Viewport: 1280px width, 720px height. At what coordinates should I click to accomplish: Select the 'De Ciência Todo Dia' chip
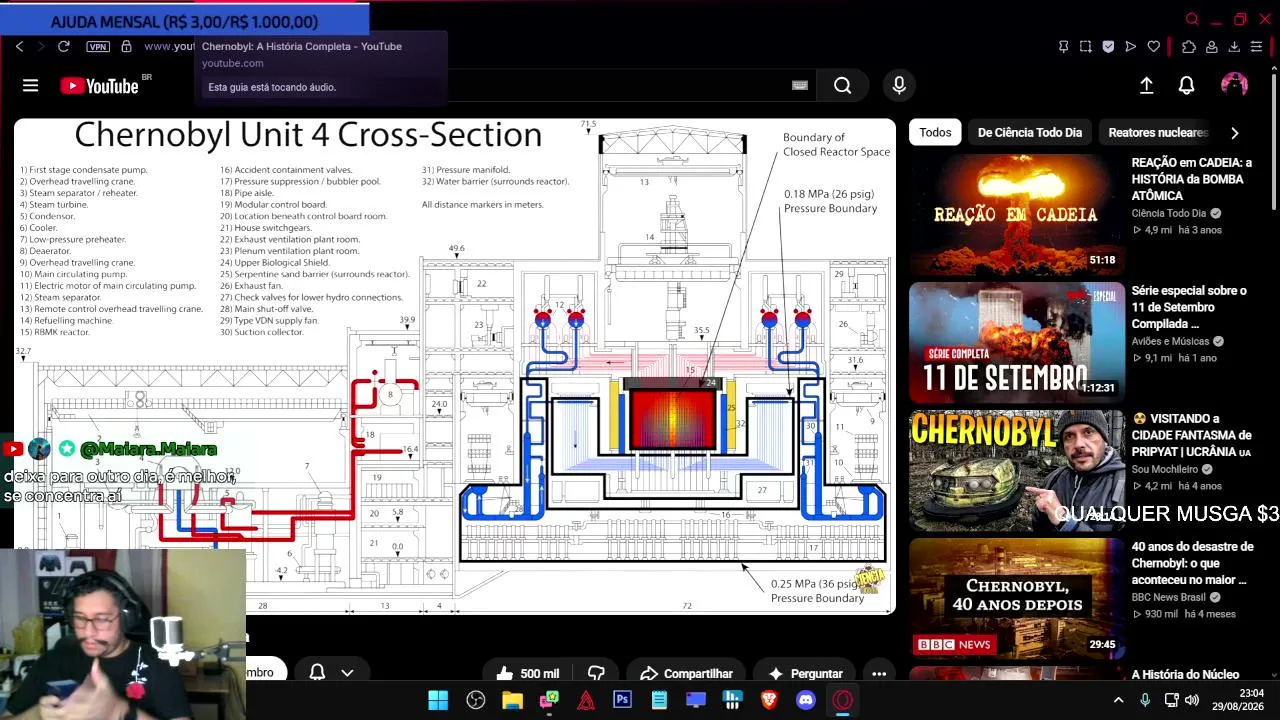tap(1030, 132)
